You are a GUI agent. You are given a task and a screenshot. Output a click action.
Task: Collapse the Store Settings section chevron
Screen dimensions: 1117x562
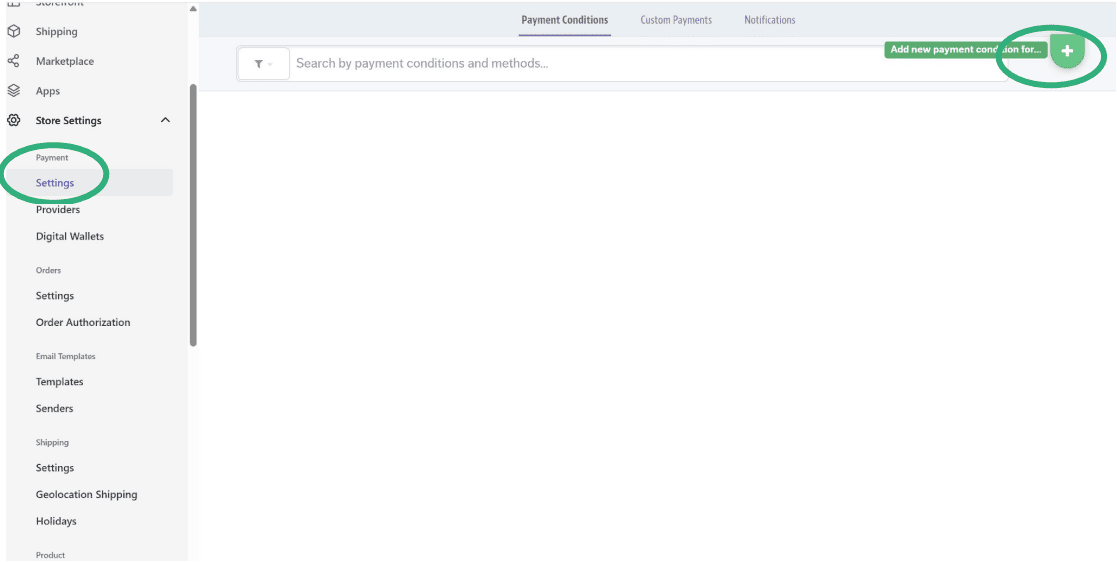point(165,121)
